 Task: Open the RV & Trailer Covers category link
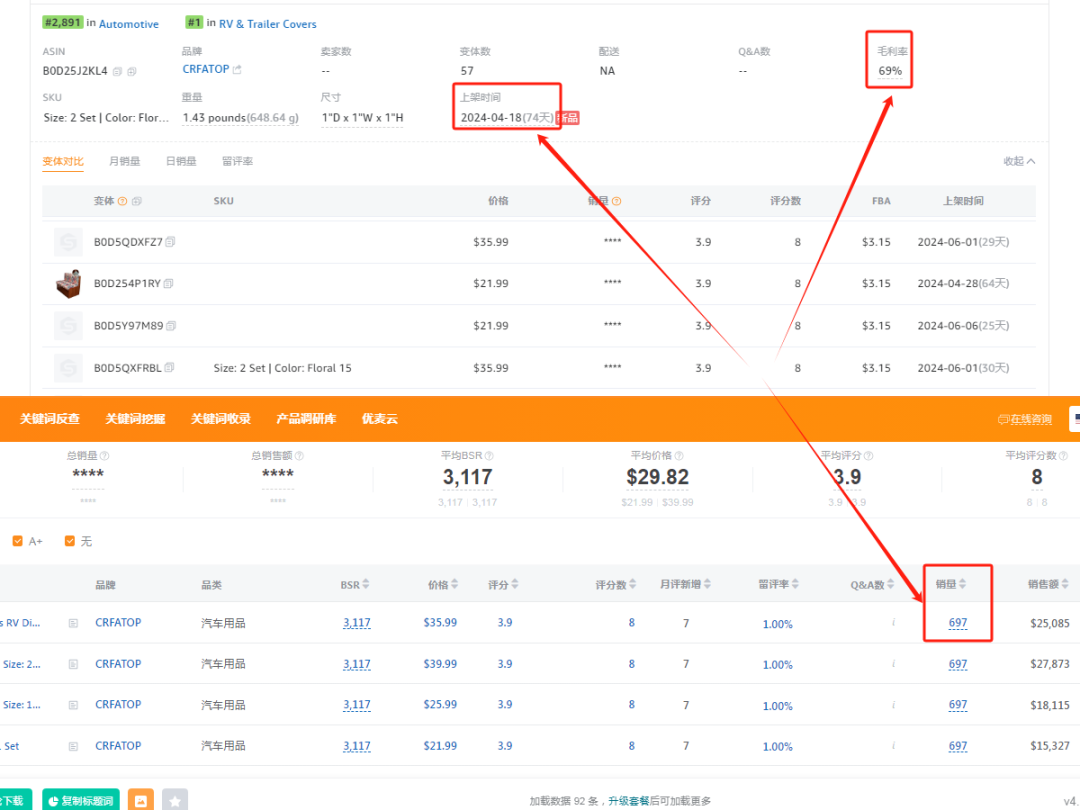[268, 24]
